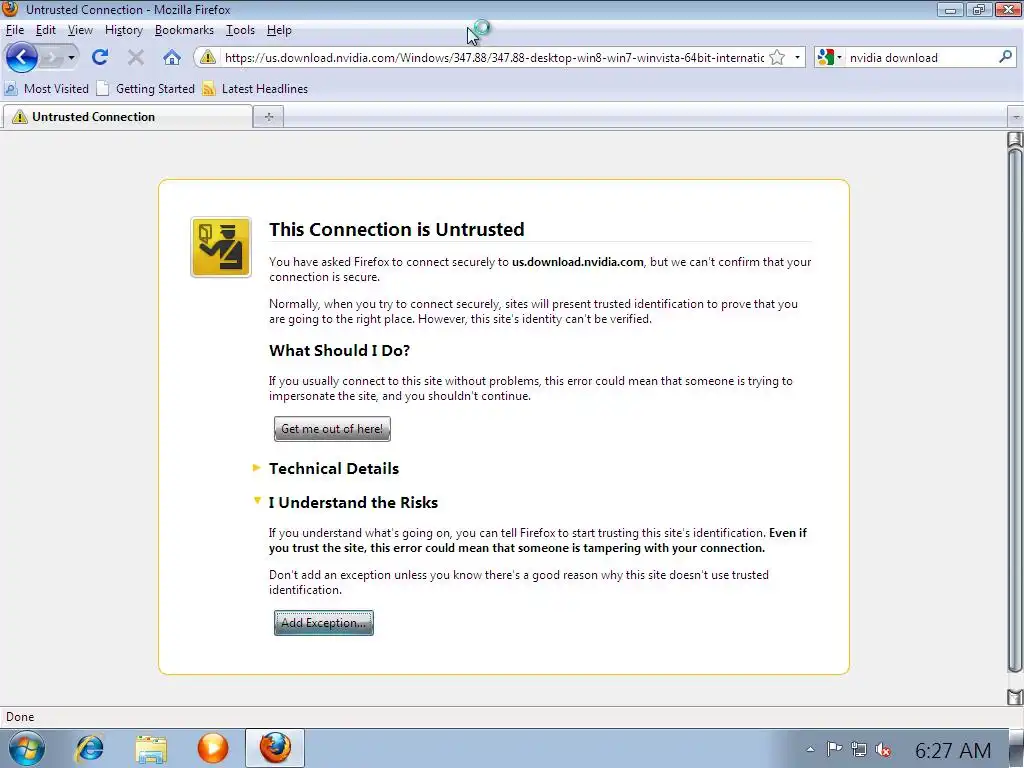Open the list all tabs dropdown
Image resolution: width=1024 pixels, height=768 pixels.
point(1016,117)
